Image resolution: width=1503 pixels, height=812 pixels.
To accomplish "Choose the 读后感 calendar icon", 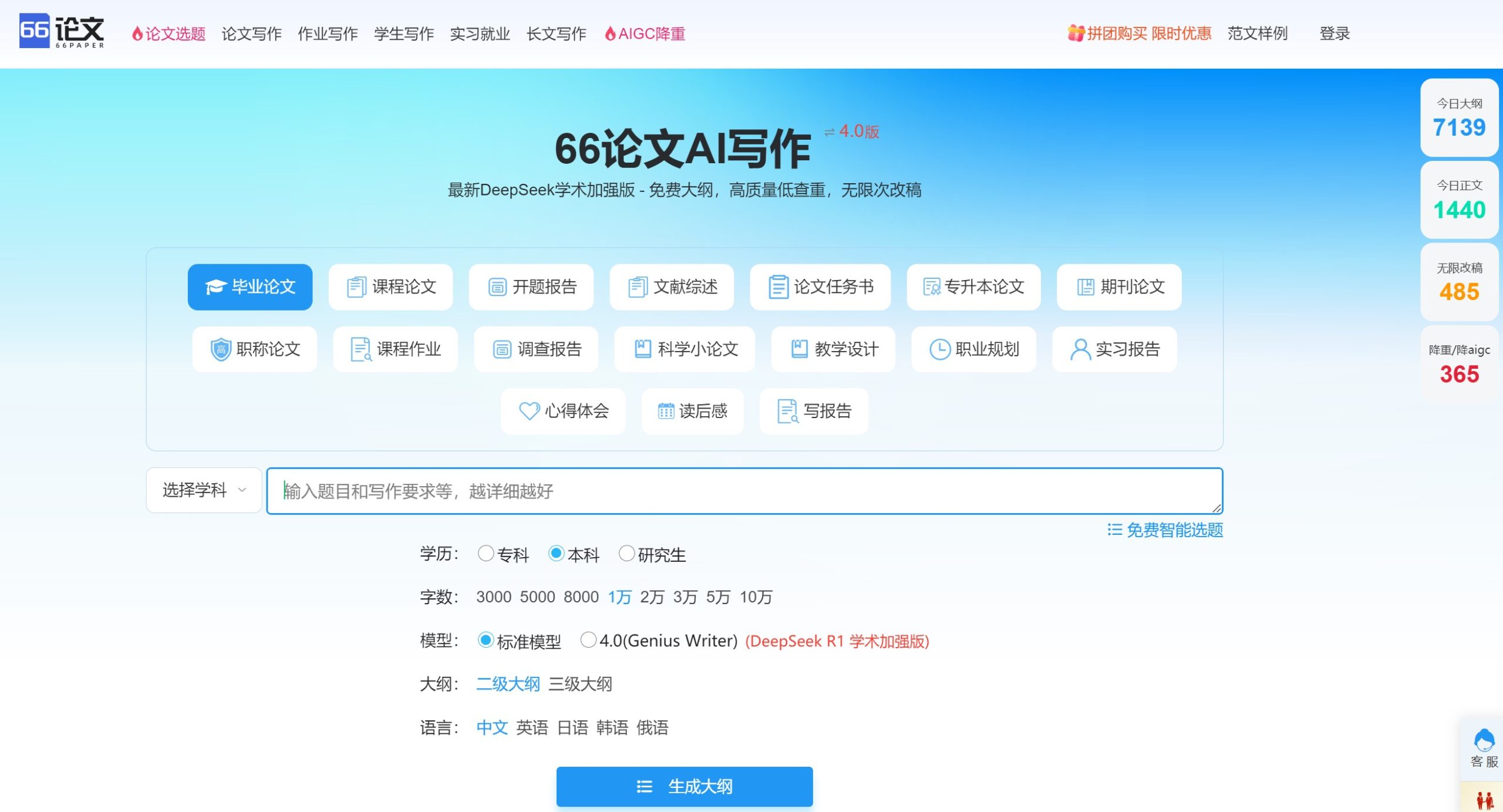I will coord(693,411).
